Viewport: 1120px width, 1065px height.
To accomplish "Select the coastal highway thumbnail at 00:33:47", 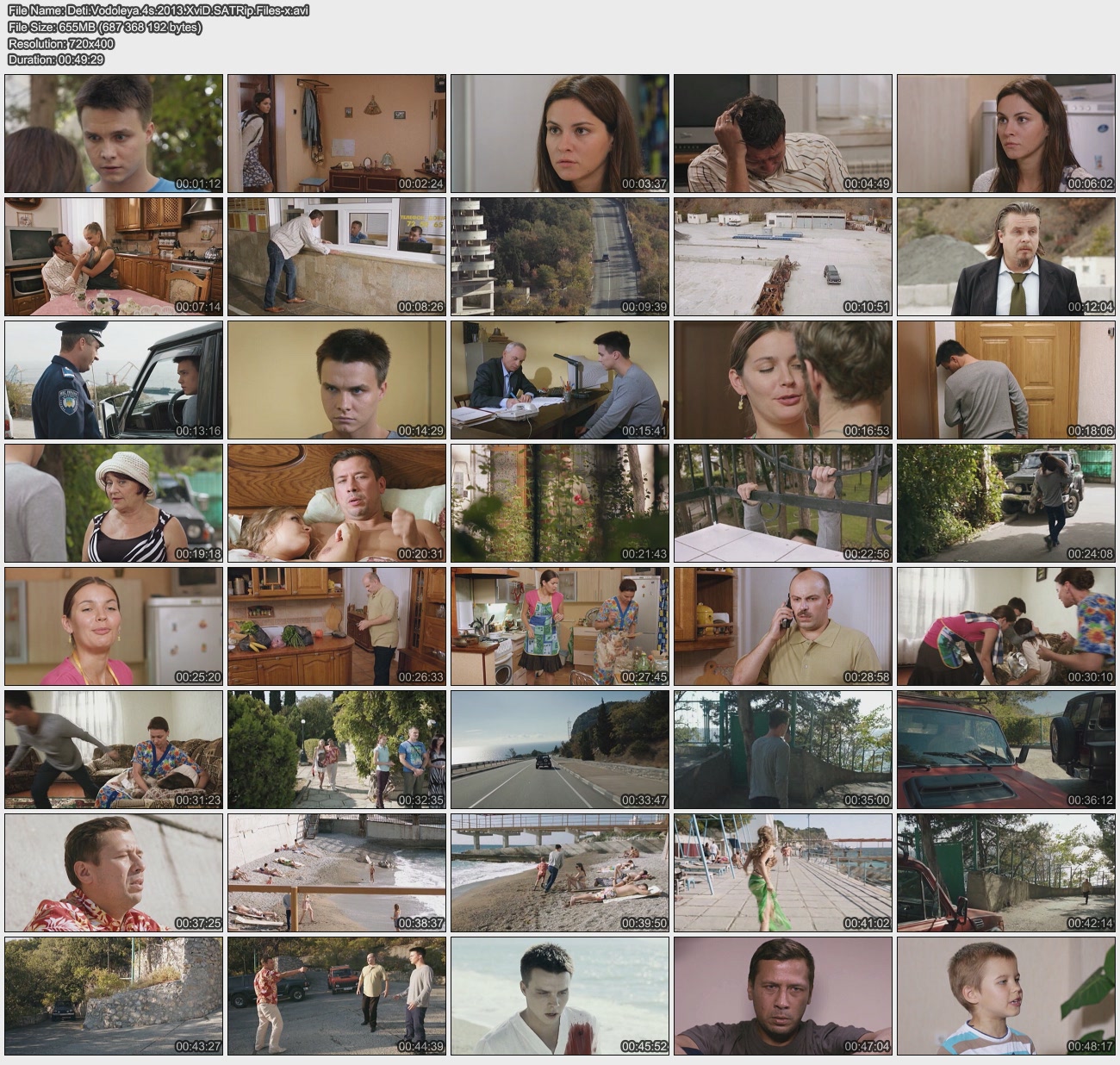I will pyautogui.click(x=560, y=750).
